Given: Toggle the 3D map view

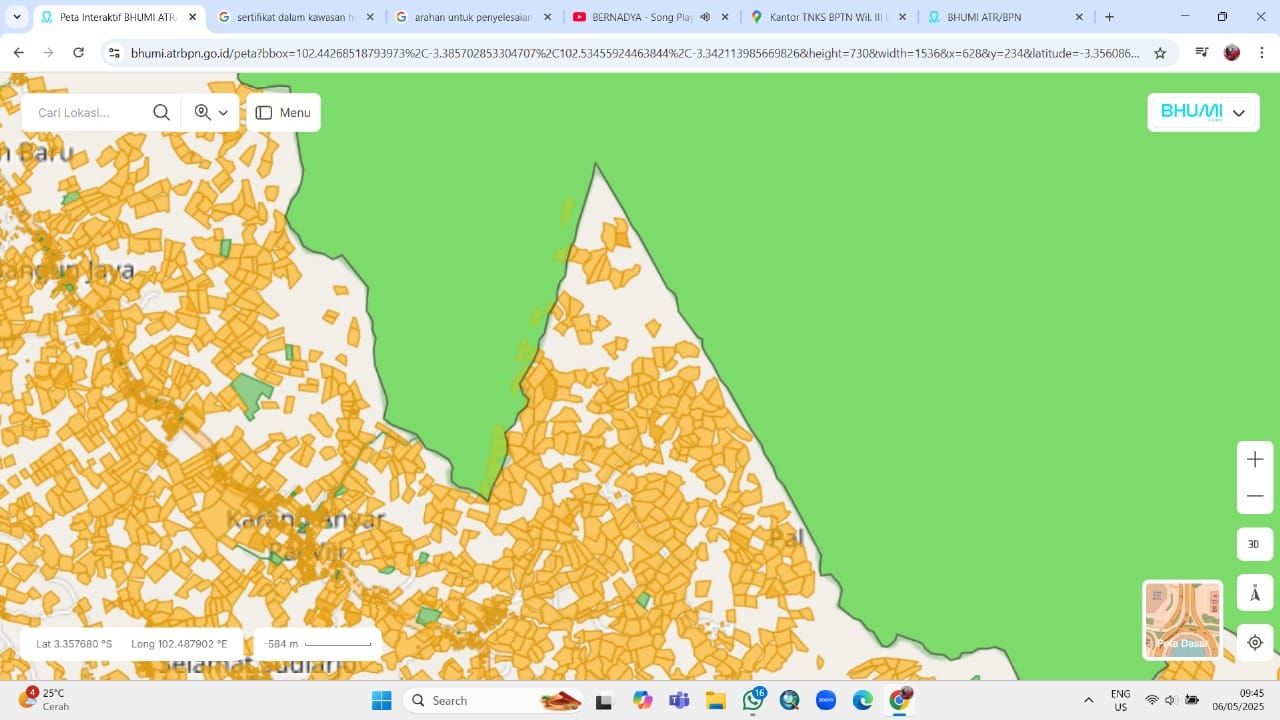Looking at the screenshot, I should 1254,544.
